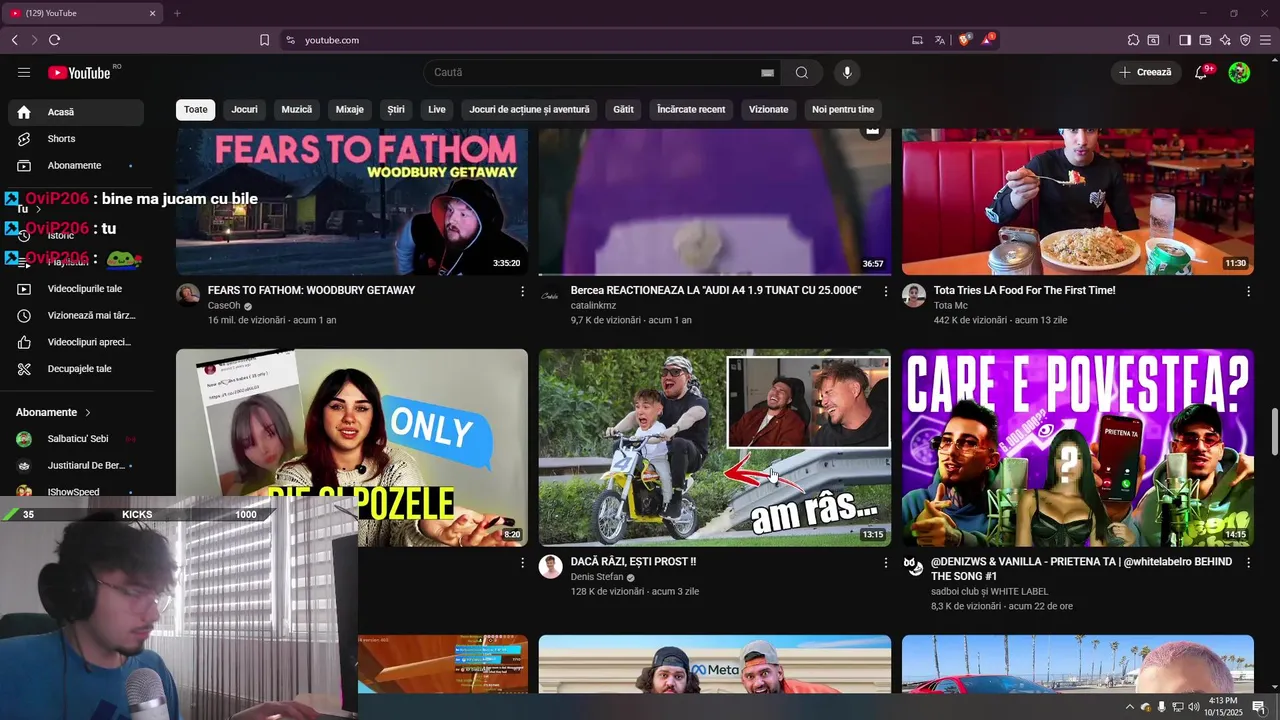
Task: Open the YouTube hamburger guide menu
Action: click(24, 72)
